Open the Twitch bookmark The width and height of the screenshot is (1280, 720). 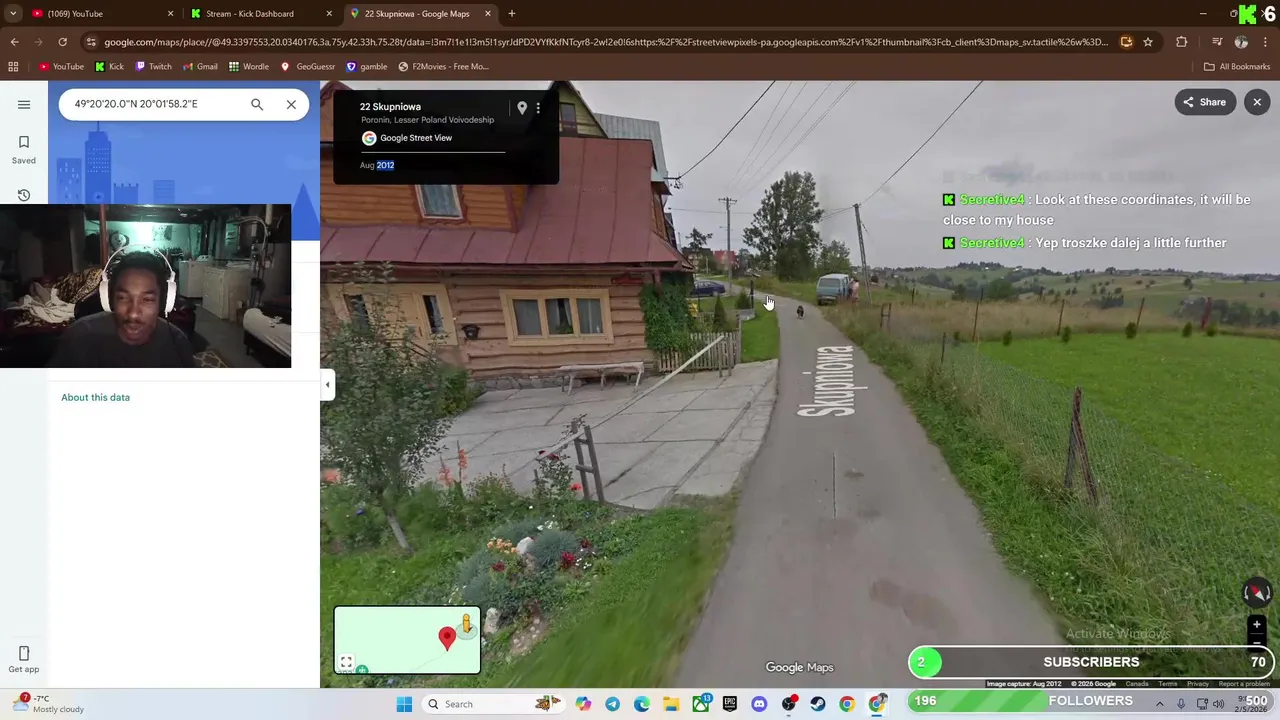(x=153, y=67)
